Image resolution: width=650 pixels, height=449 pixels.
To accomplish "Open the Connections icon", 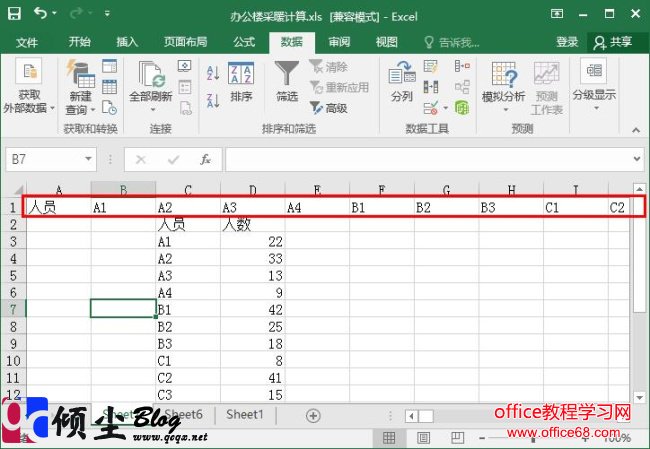I will pos(184,66).
